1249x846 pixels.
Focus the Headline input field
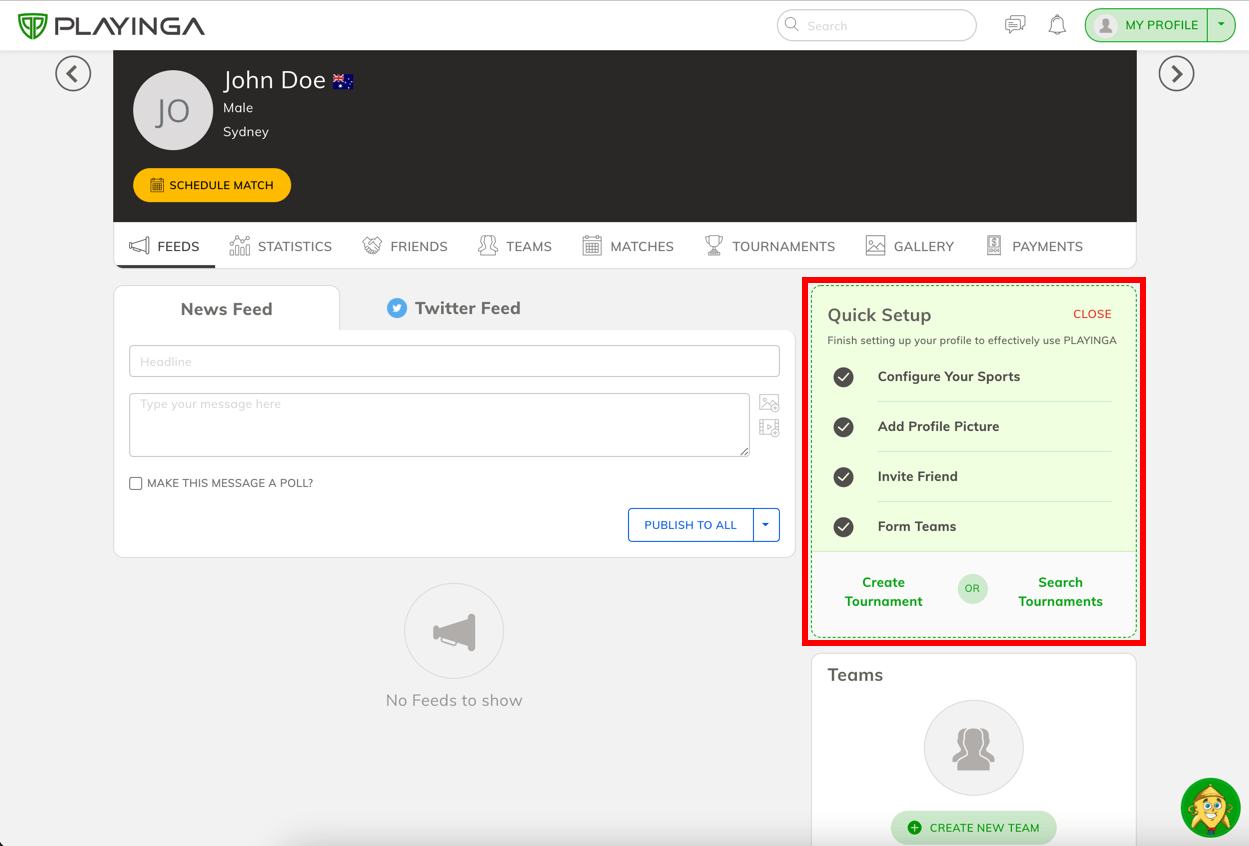(454, 361)
